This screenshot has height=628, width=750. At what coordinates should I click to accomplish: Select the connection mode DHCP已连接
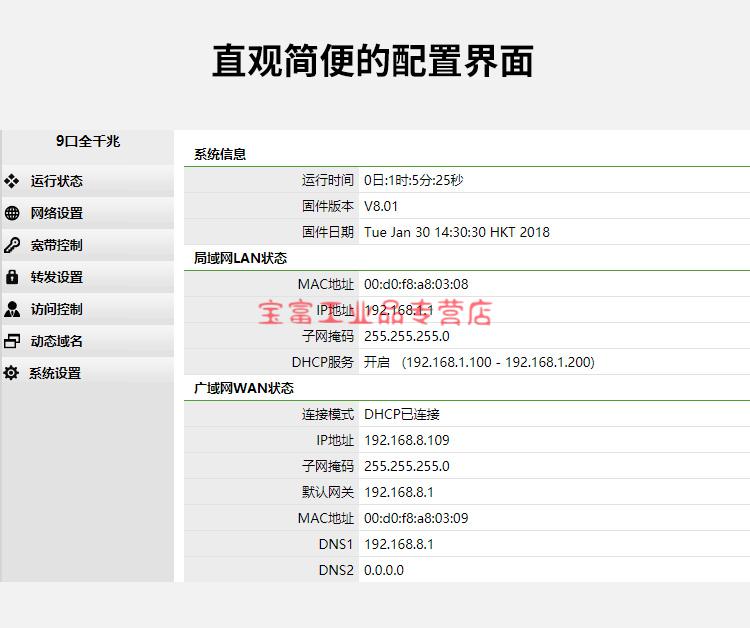coord(402,414)
